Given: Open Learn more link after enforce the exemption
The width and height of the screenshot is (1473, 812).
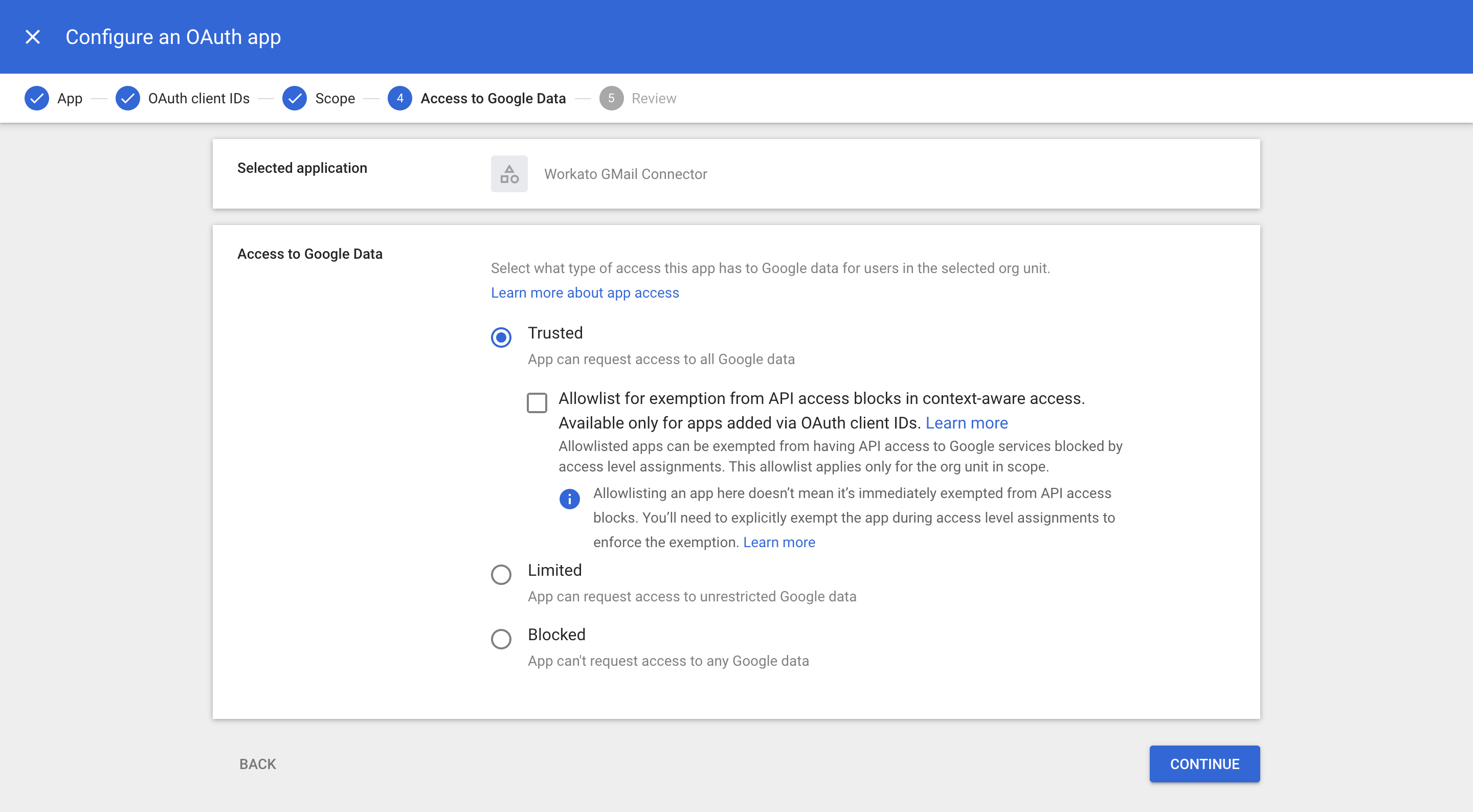Looking at the screenshot, I should (x=779, y=542).
